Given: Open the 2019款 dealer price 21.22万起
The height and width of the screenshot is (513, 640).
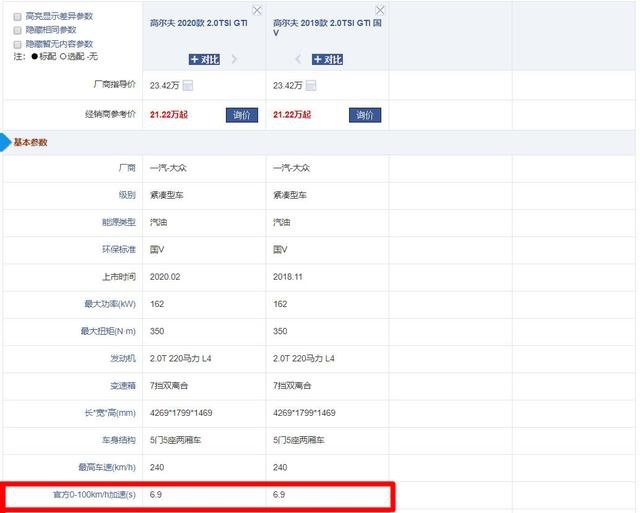Looking at the screenshot, I should (292, 115).
